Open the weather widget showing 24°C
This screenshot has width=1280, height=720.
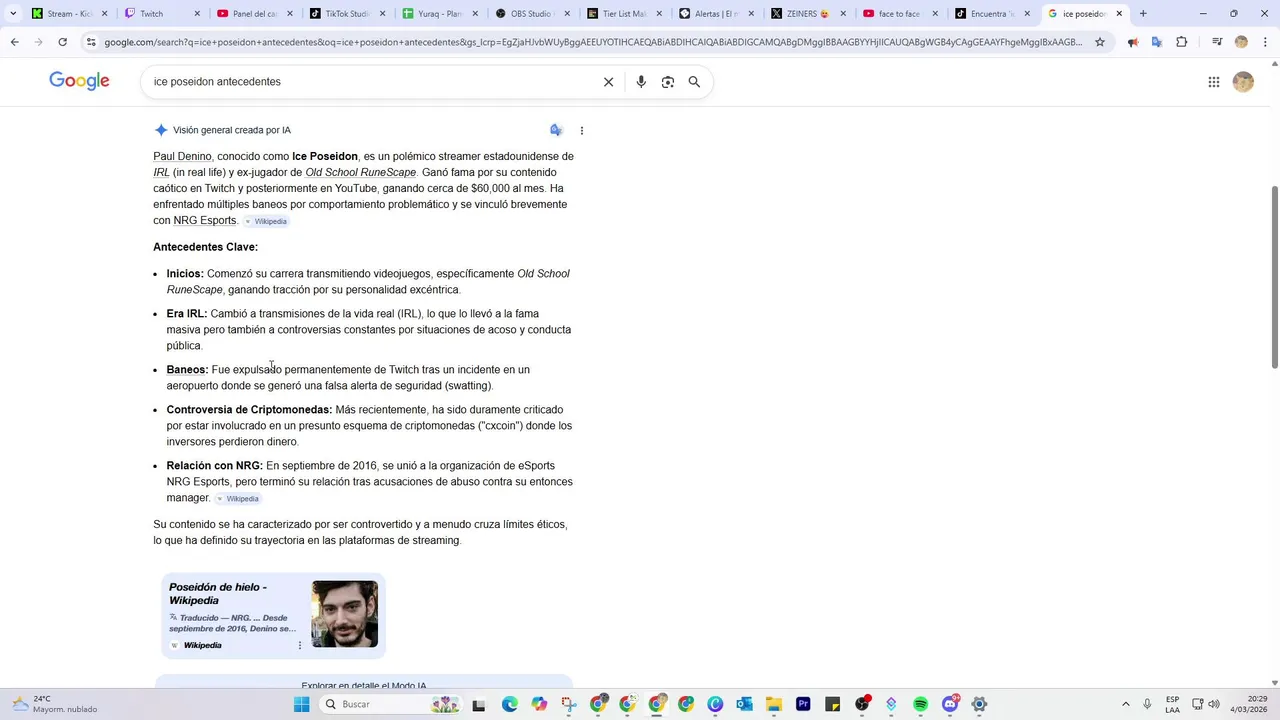(x=55, y=704)
